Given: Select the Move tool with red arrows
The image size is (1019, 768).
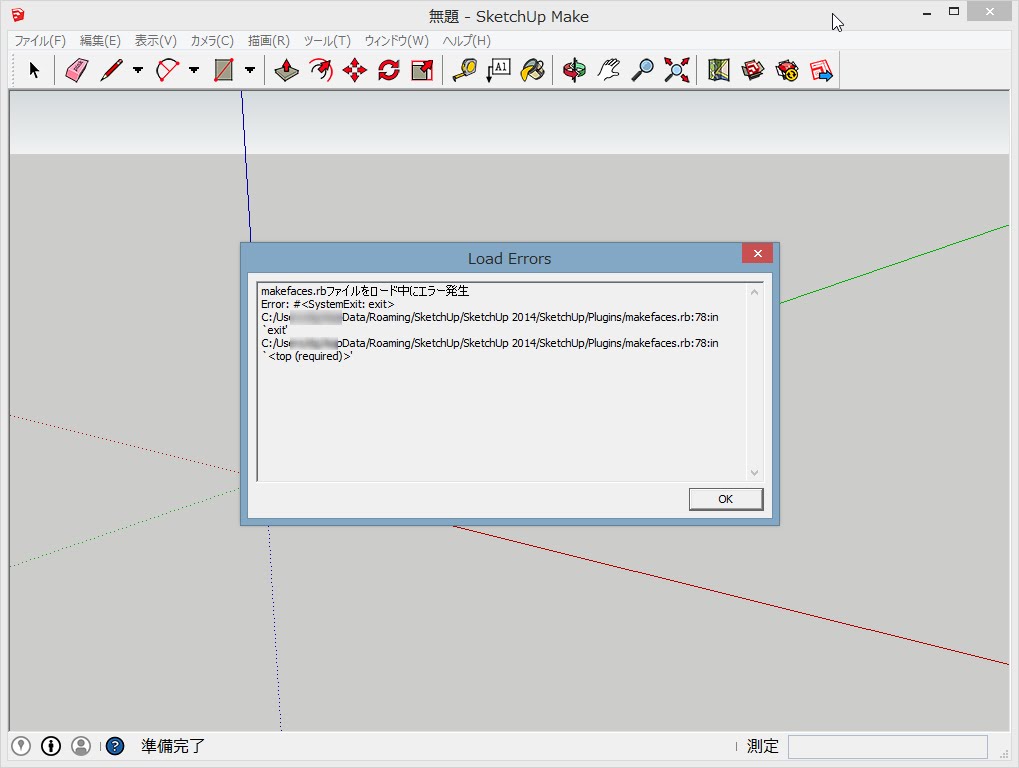Looking at the screenshot, I should point(355,70).
